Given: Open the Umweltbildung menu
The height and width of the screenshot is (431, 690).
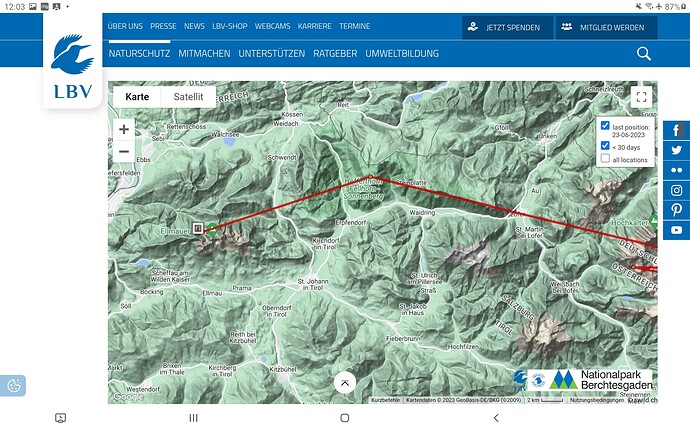Looking at the screenshot, I should click(x=402, y=54).
